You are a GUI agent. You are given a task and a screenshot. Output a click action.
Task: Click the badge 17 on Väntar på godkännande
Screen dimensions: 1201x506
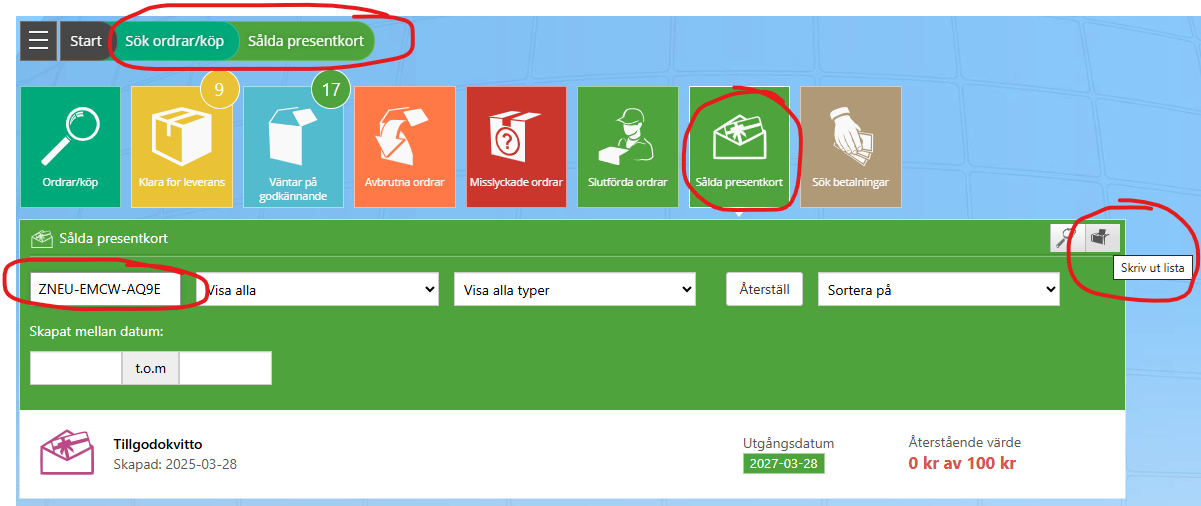tap(331, 90)
